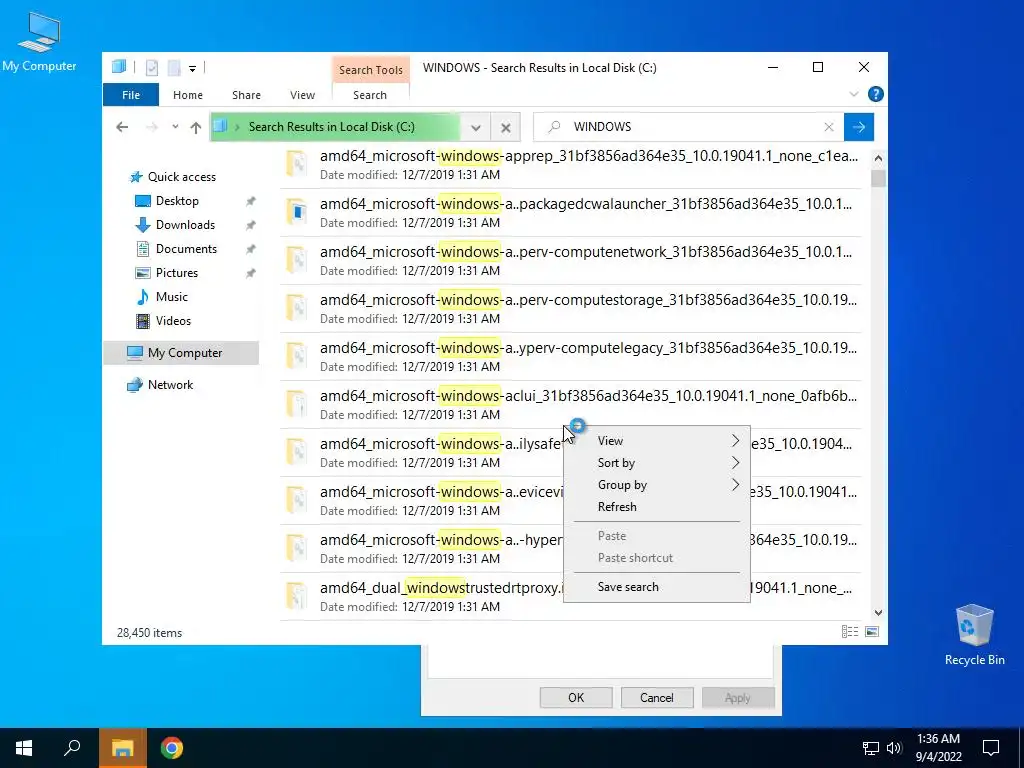1024x768 pixels.
Task: Select the perv-computenetwork folder result
Action: (570, 261)
